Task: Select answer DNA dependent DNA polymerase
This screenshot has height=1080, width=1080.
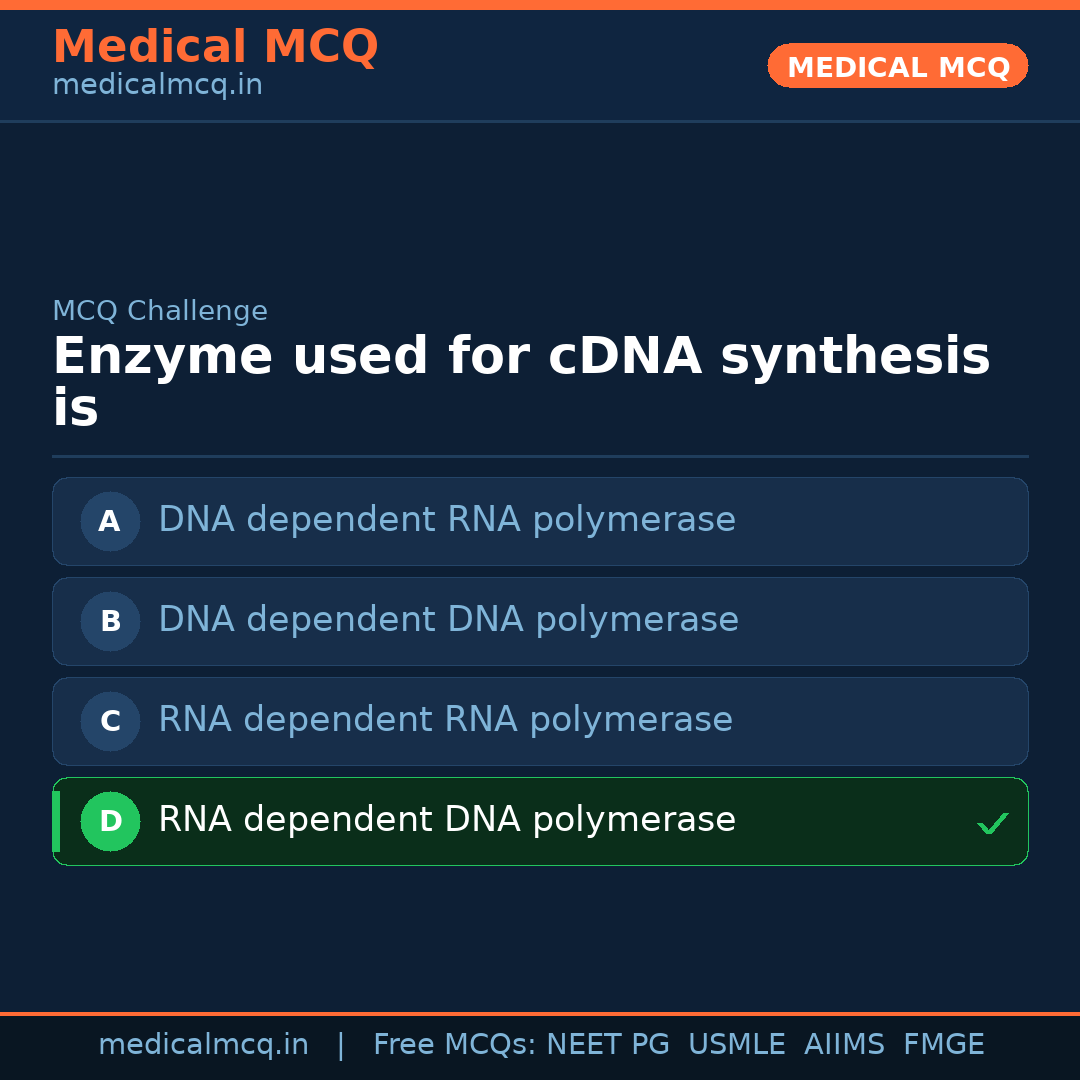Action: coord(448,620)
